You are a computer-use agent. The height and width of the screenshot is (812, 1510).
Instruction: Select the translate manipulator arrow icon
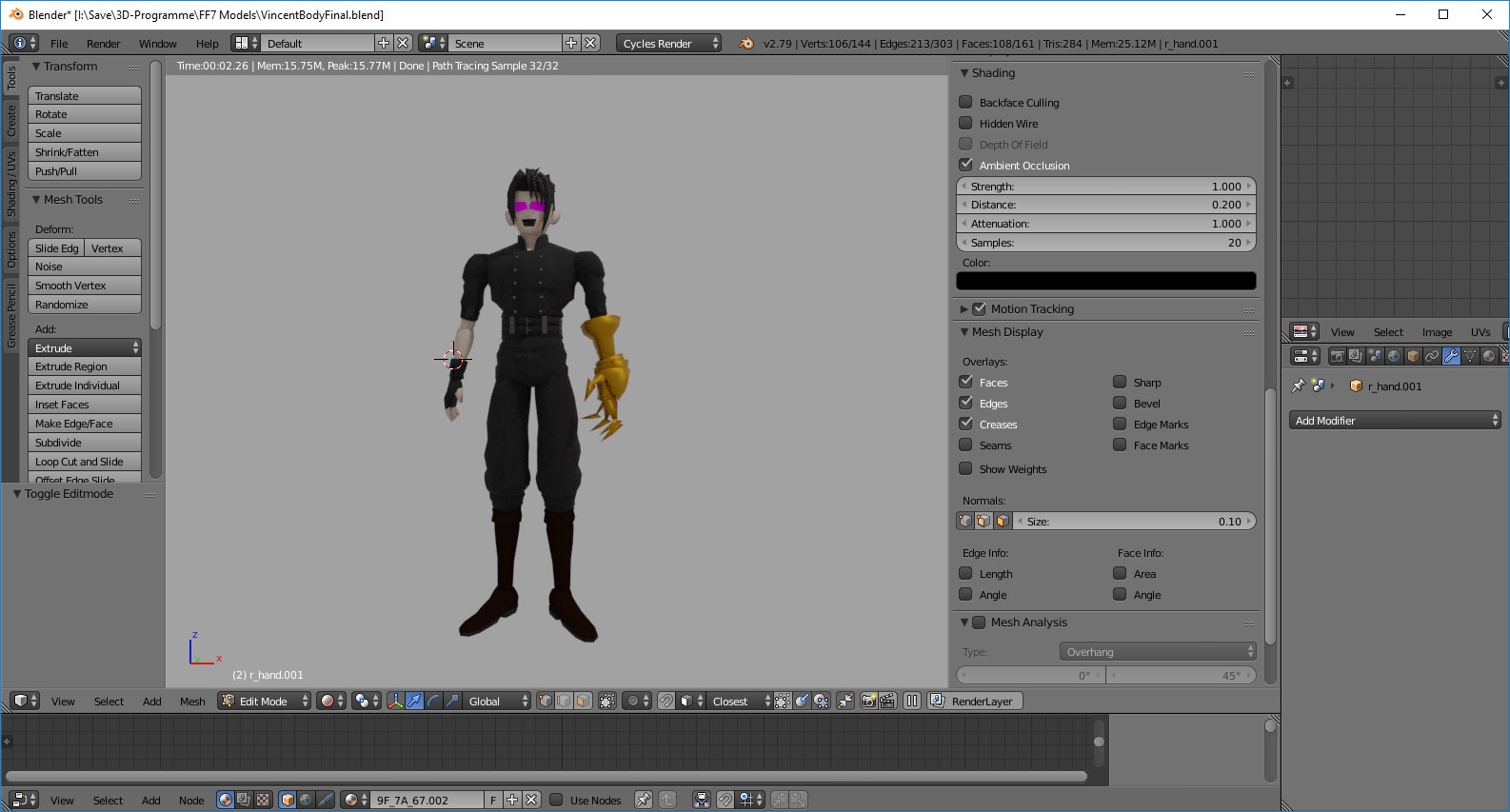pyautogui.click(x=414, y=701)
